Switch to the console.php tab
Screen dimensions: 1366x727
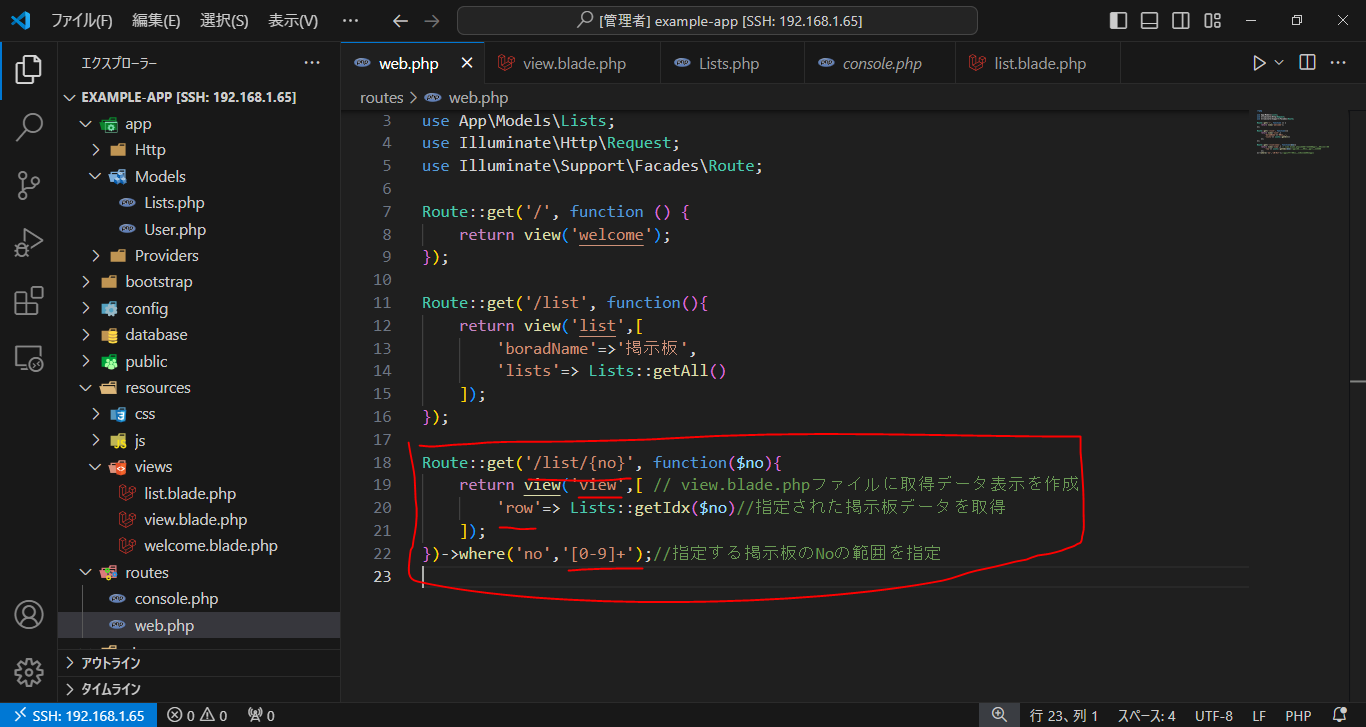[x=881, y=63]
